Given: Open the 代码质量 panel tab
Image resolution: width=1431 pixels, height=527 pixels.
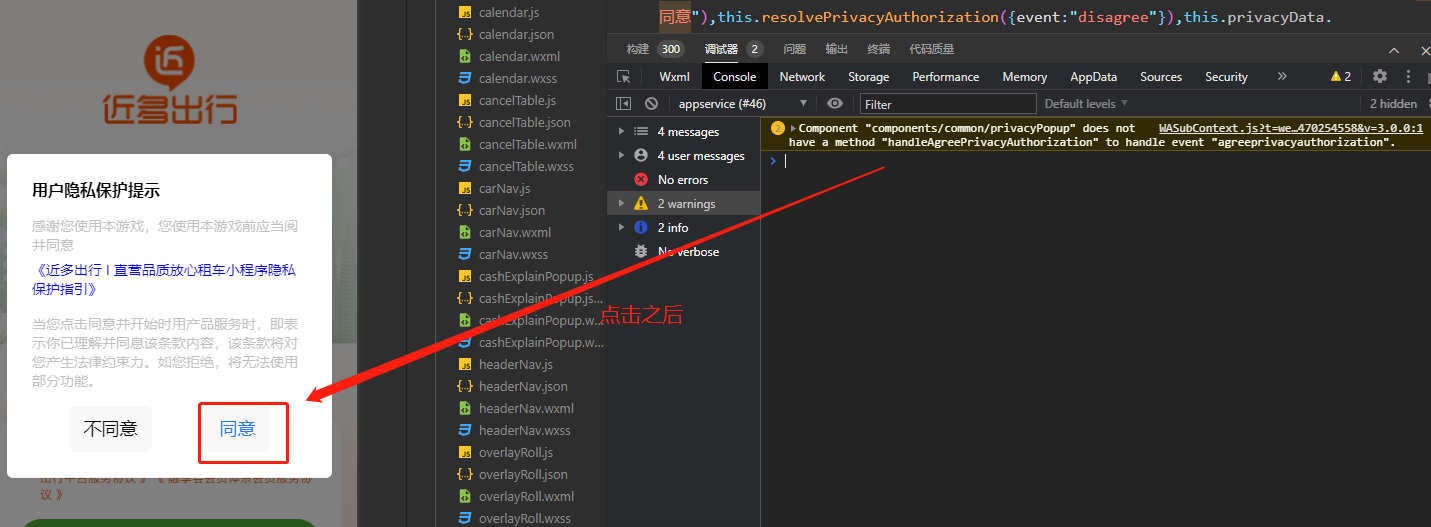Looking at the screenshot, I should pos(932,49).
